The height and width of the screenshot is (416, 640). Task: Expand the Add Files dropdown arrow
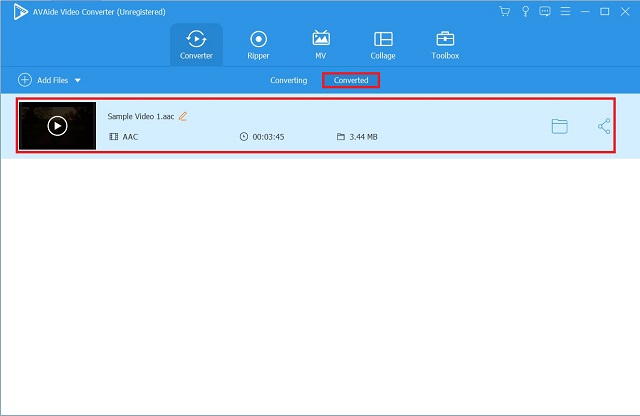point(78,80)
